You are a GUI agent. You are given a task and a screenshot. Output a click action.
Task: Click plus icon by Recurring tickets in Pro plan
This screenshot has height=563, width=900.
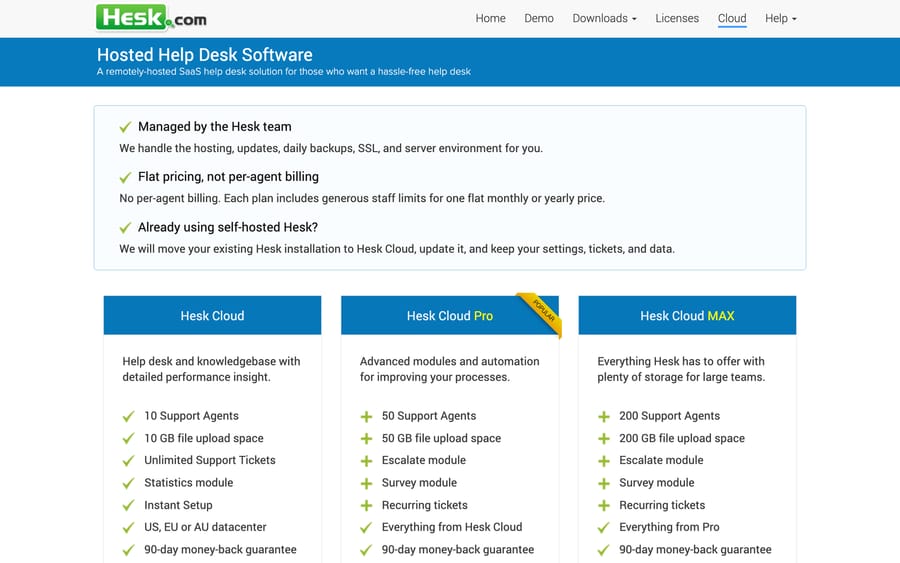366,506
